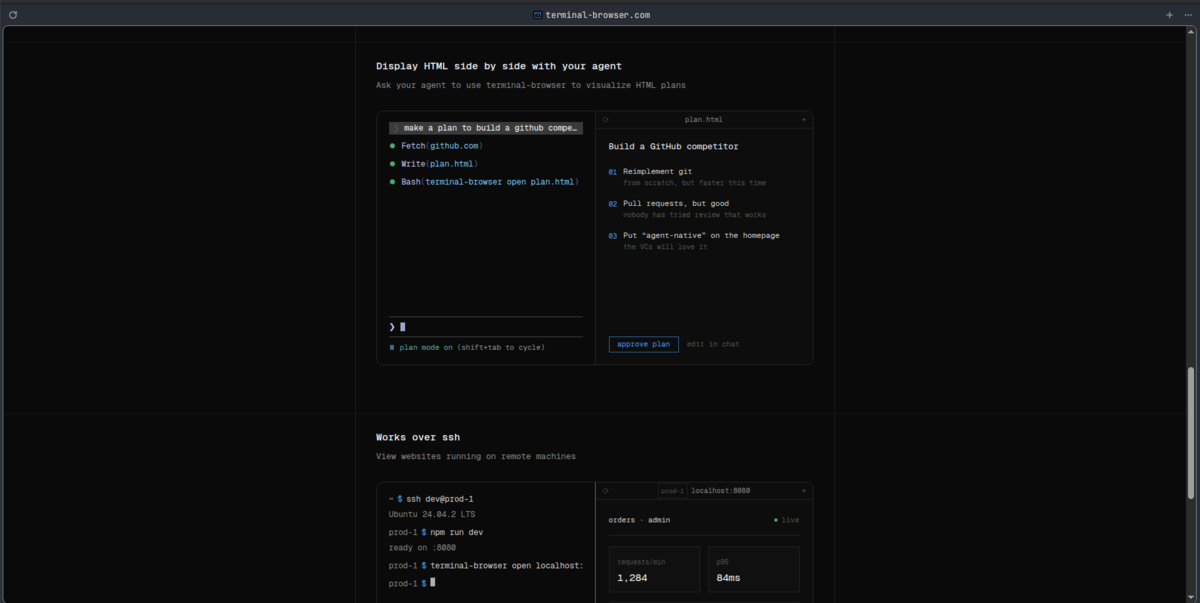Select the 'make a plan to build a github' prompt

[x=486, y=128]
